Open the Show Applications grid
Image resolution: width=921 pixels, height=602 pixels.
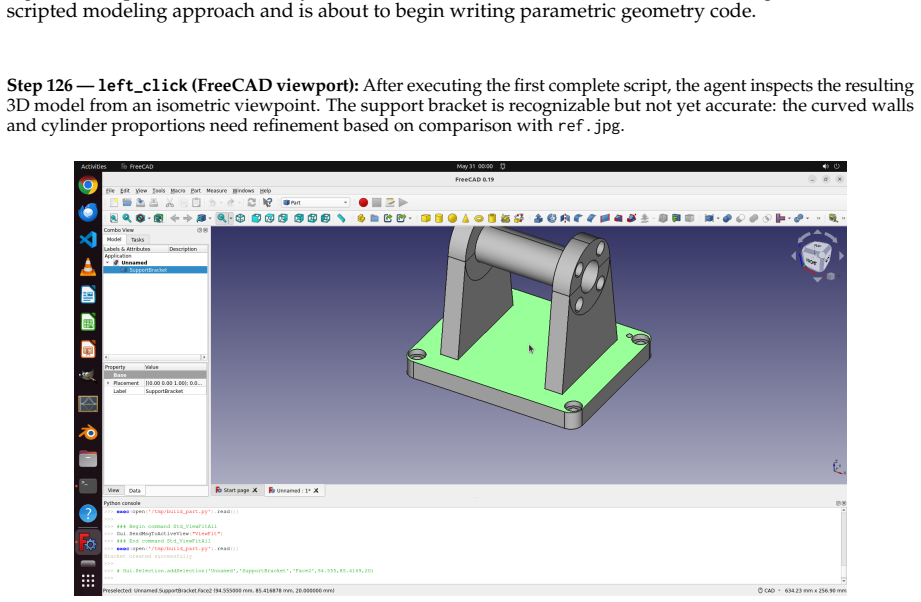pyautogui.click(x=88, y=581)
